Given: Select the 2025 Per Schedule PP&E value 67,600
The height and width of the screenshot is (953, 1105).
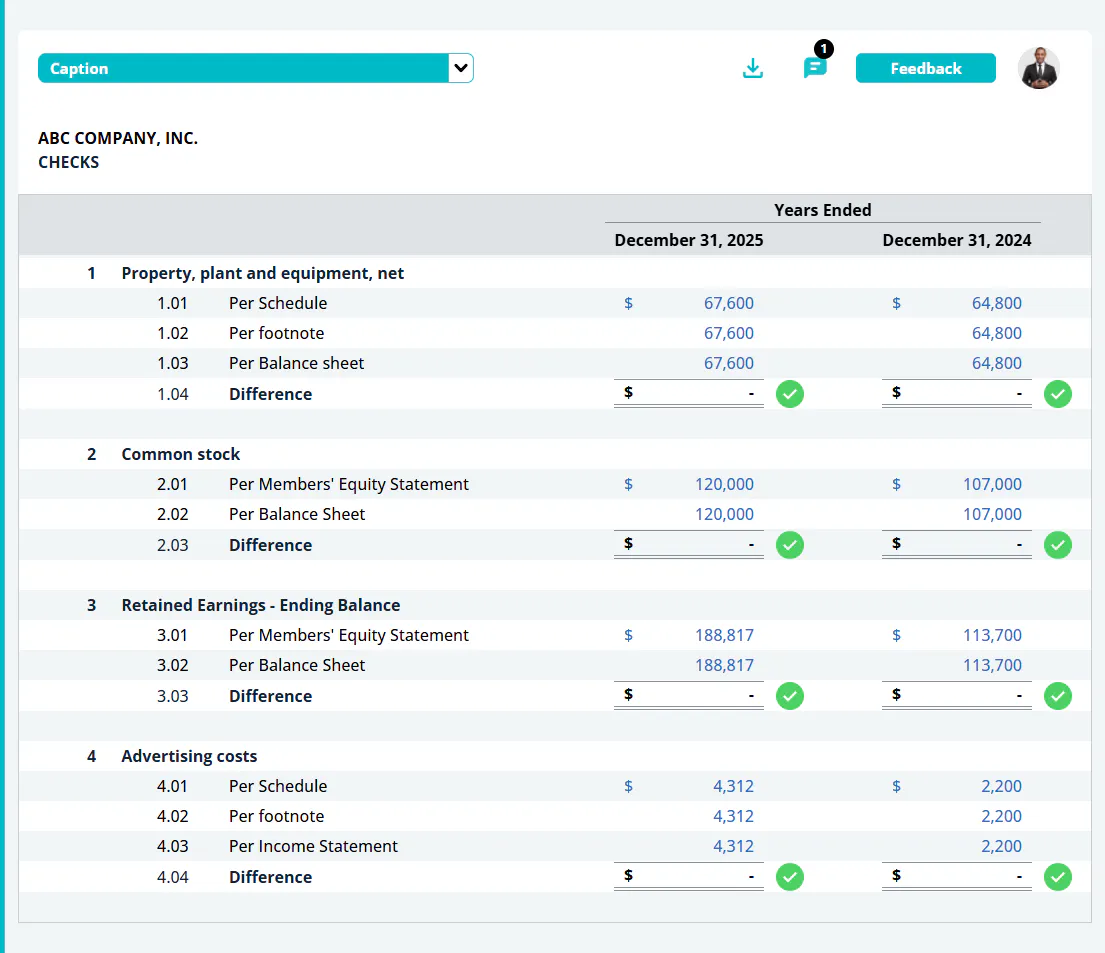Looking at the screenshot, I should 729,303.
